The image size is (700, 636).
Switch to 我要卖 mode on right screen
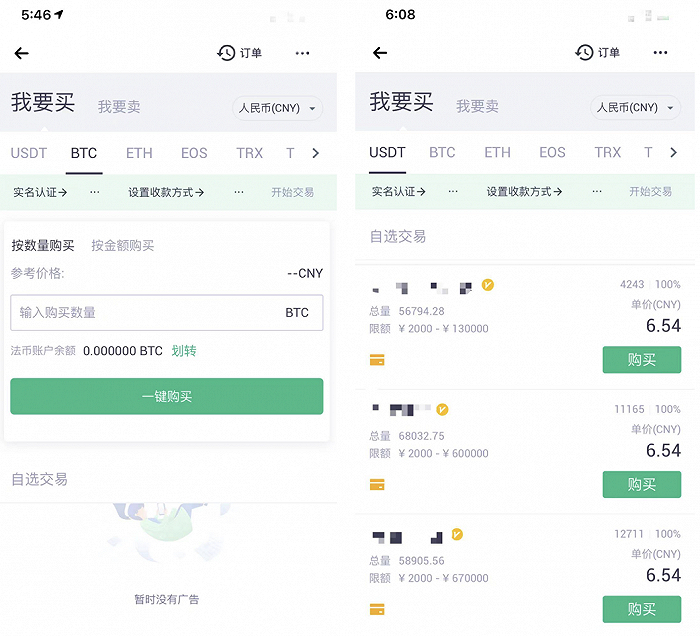(x=477, y=106)
